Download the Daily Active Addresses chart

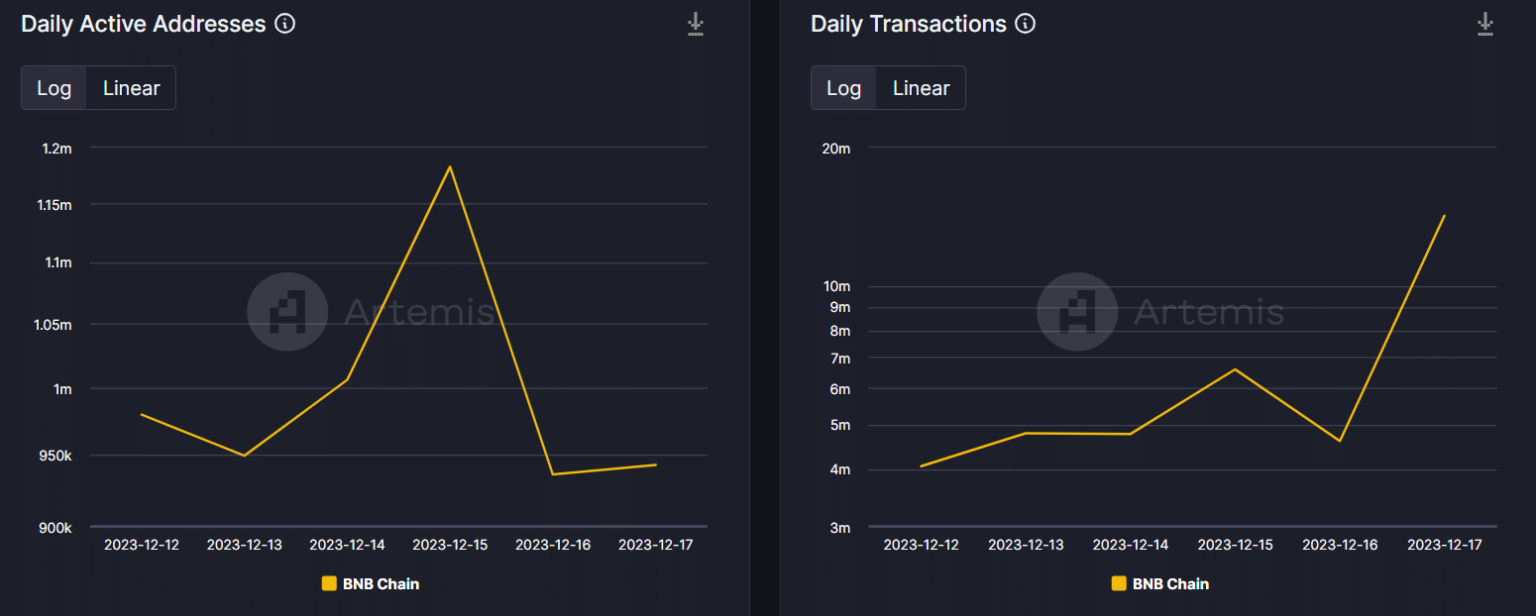[696, 24]
